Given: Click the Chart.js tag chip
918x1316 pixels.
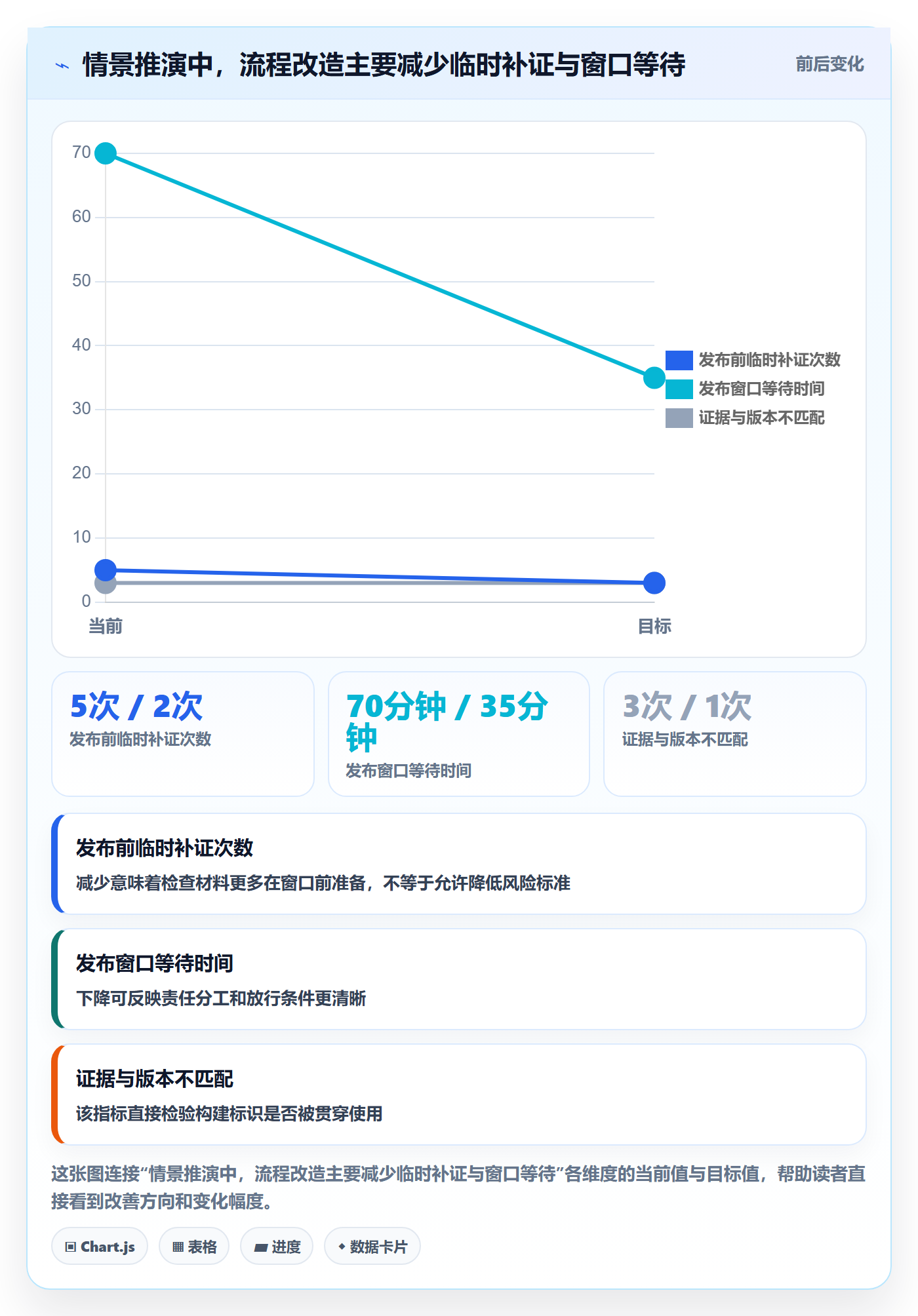Looking at the screenshot, I should point(100,1246).
